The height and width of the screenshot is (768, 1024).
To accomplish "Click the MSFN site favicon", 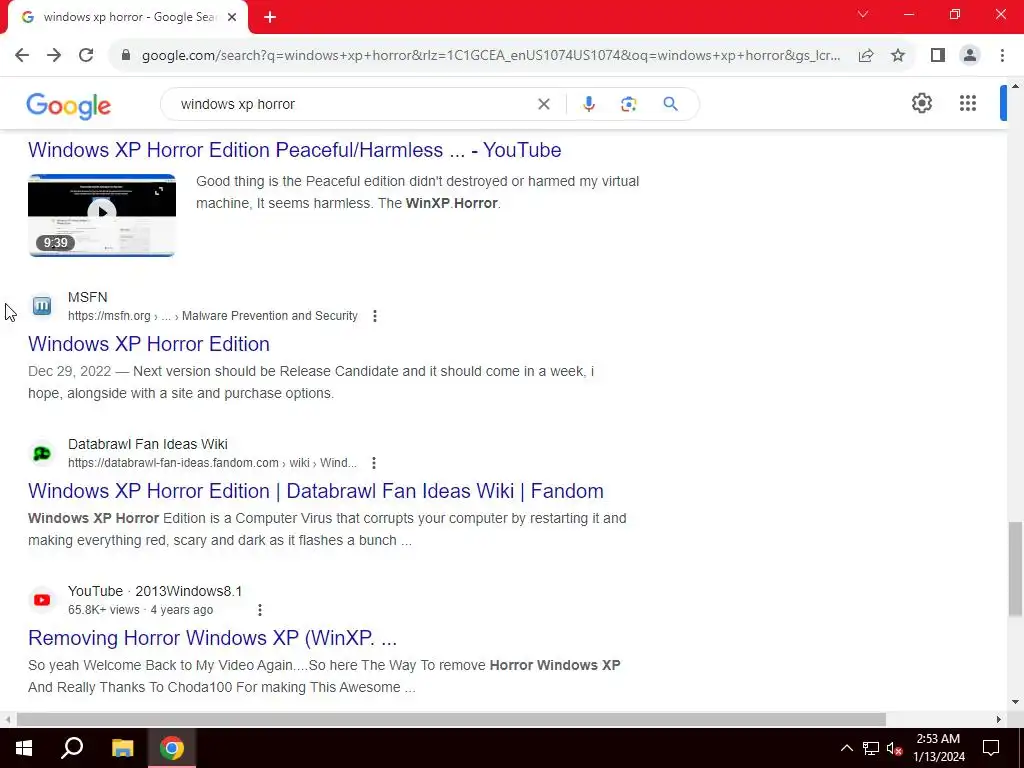I will [42, 306].
